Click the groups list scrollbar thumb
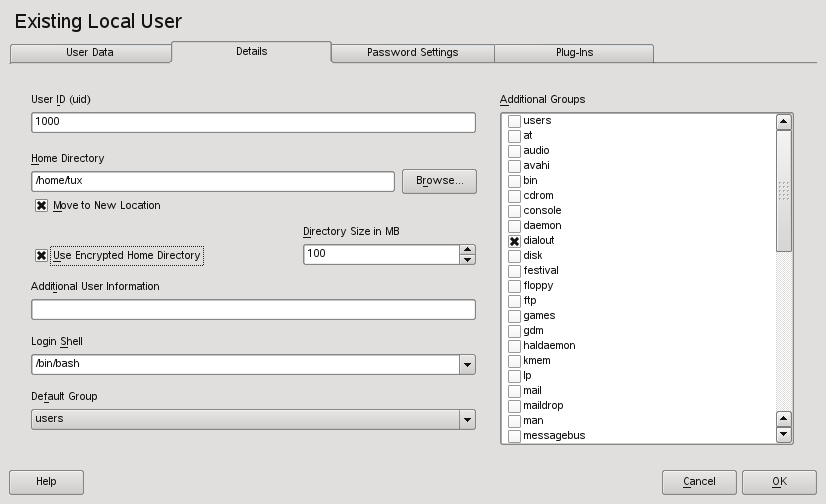 coord(783,191)
